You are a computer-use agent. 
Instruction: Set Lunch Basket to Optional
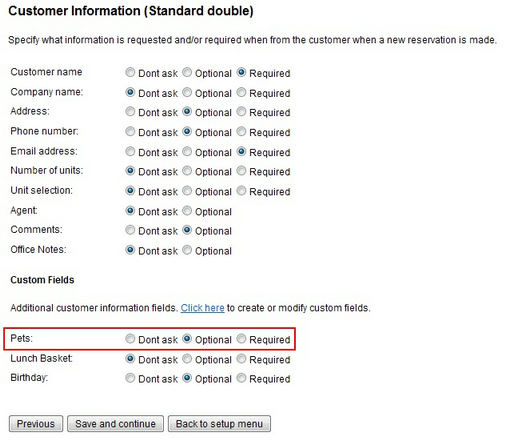pyautogui.click(x=187, y=359)
